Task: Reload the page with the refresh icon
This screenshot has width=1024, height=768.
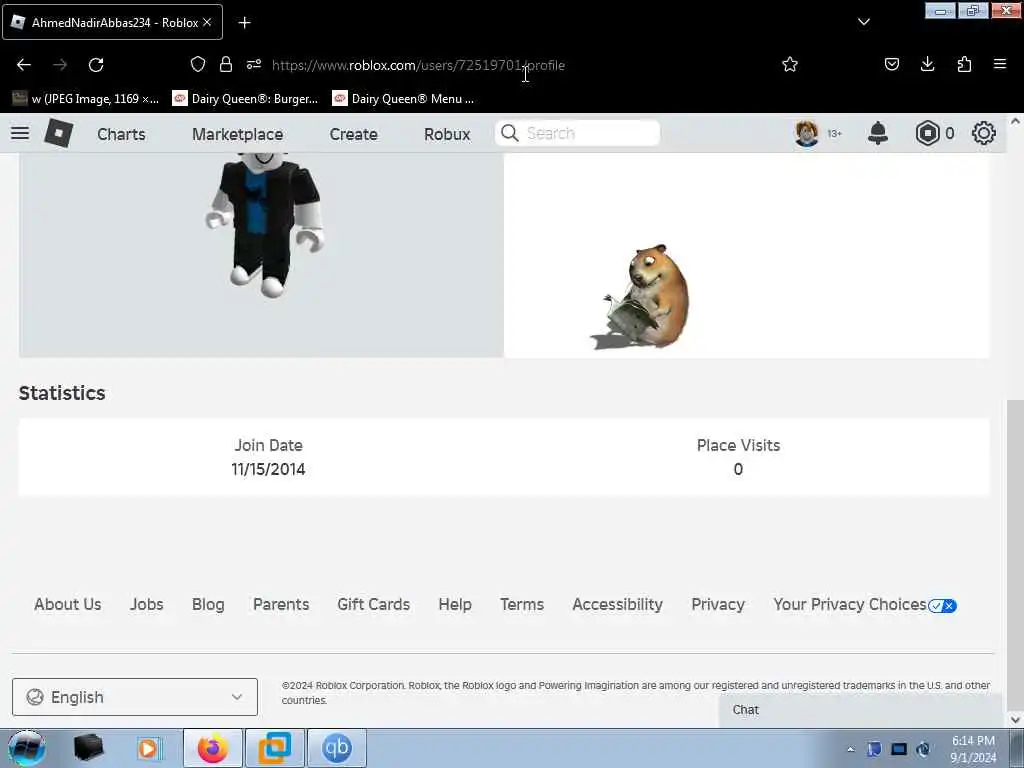Action: 96,65
